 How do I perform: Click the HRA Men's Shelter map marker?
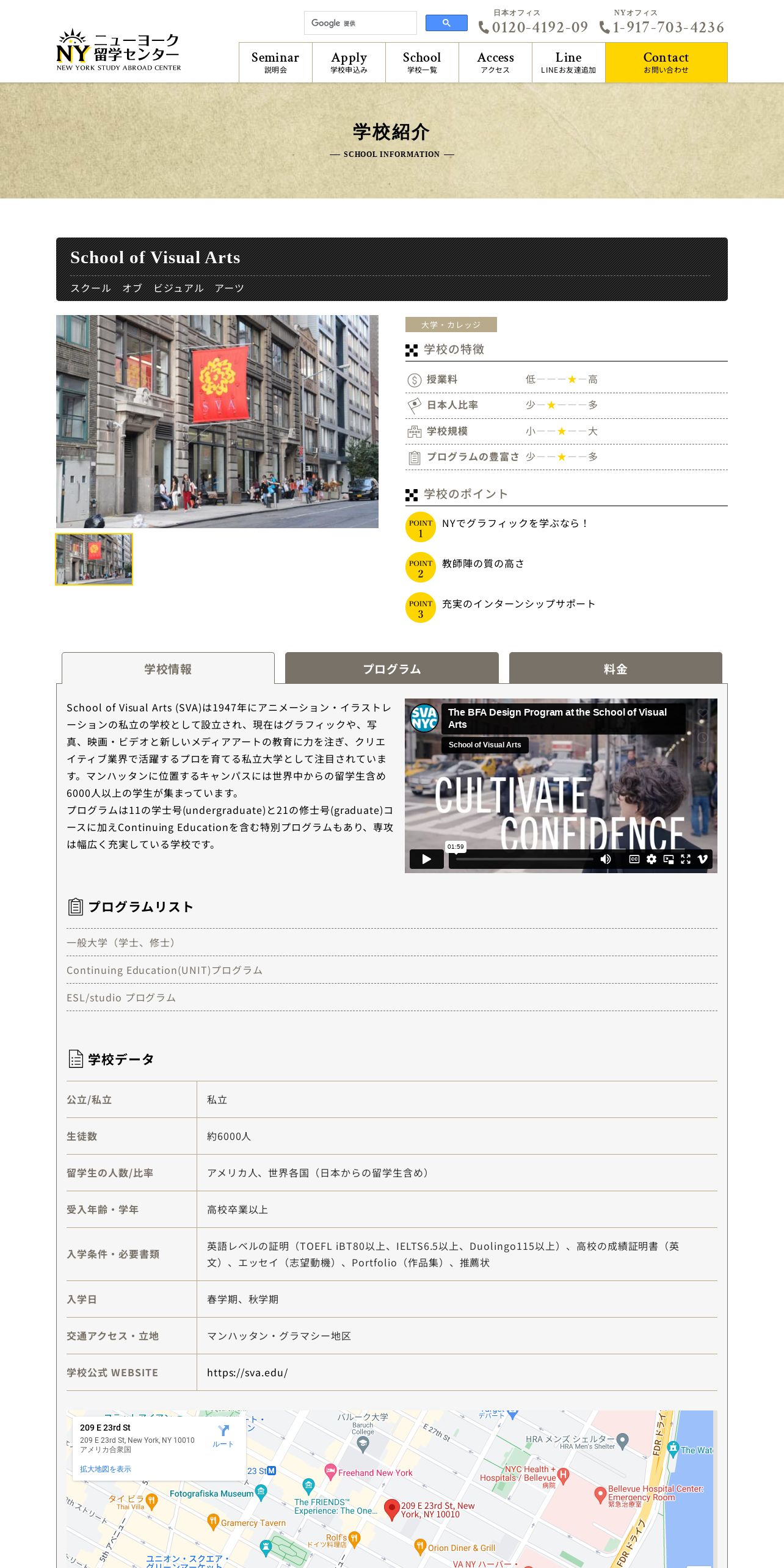pyautogui.click(x=623, y=1441)
